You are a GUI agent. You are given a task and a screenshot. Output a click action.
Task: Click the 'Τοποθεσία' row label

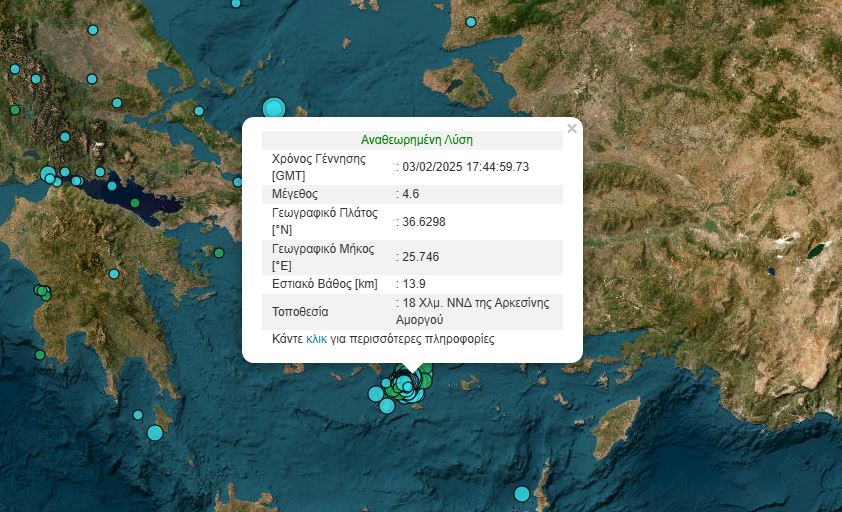300,312
